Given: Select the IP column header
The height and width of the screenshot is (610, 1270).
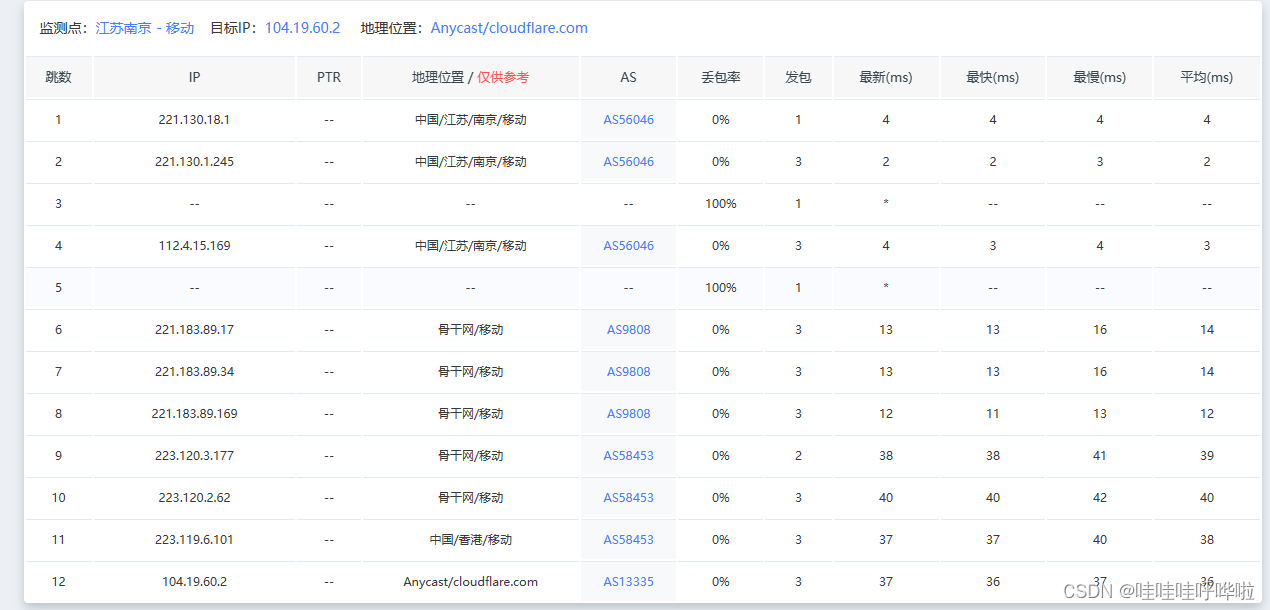Looking at the screenshot, I should point(194,77).
